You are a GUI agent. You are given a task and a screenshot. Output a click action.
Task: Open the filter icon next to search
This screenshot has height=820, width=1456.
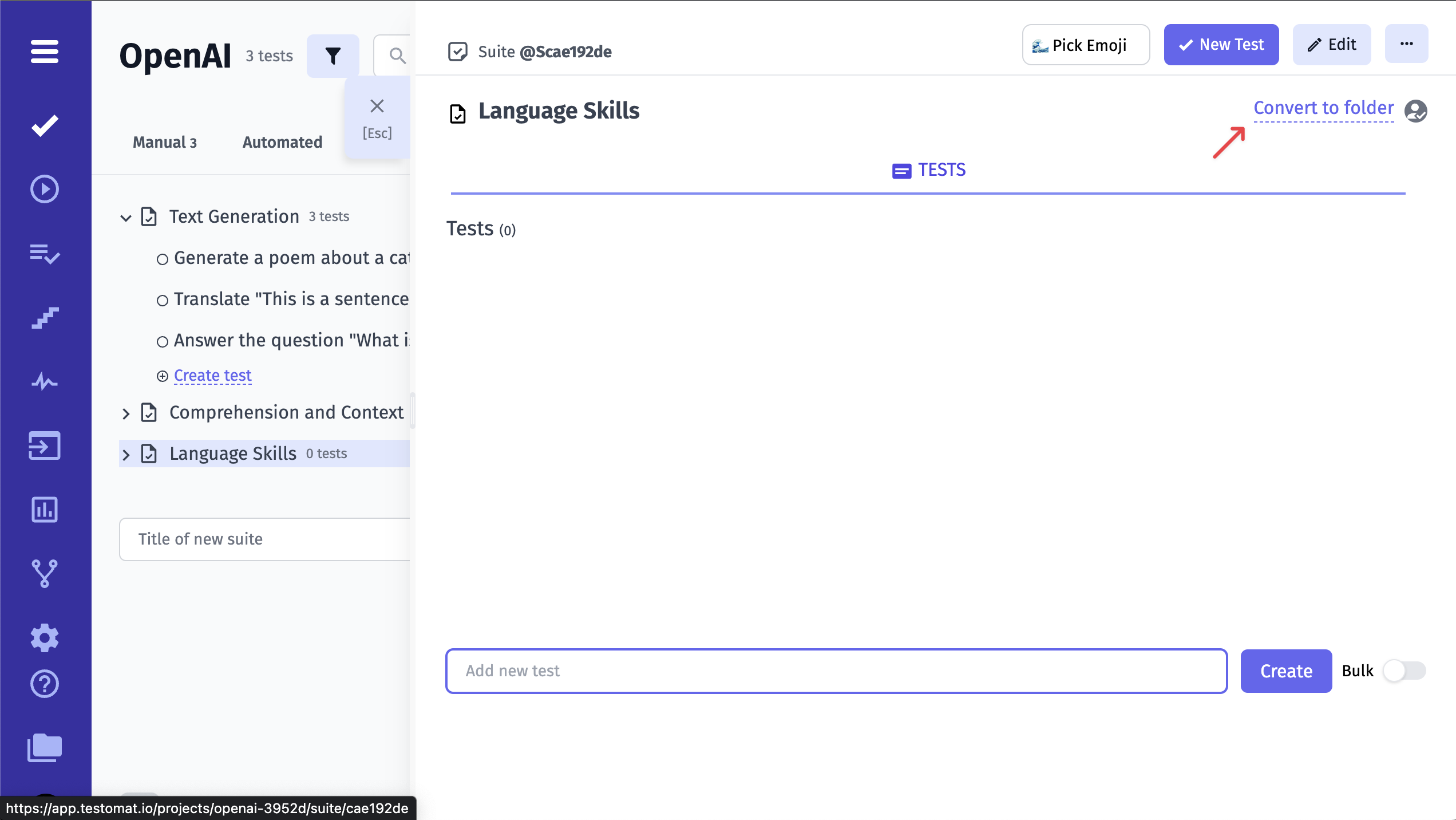point(333,56)
